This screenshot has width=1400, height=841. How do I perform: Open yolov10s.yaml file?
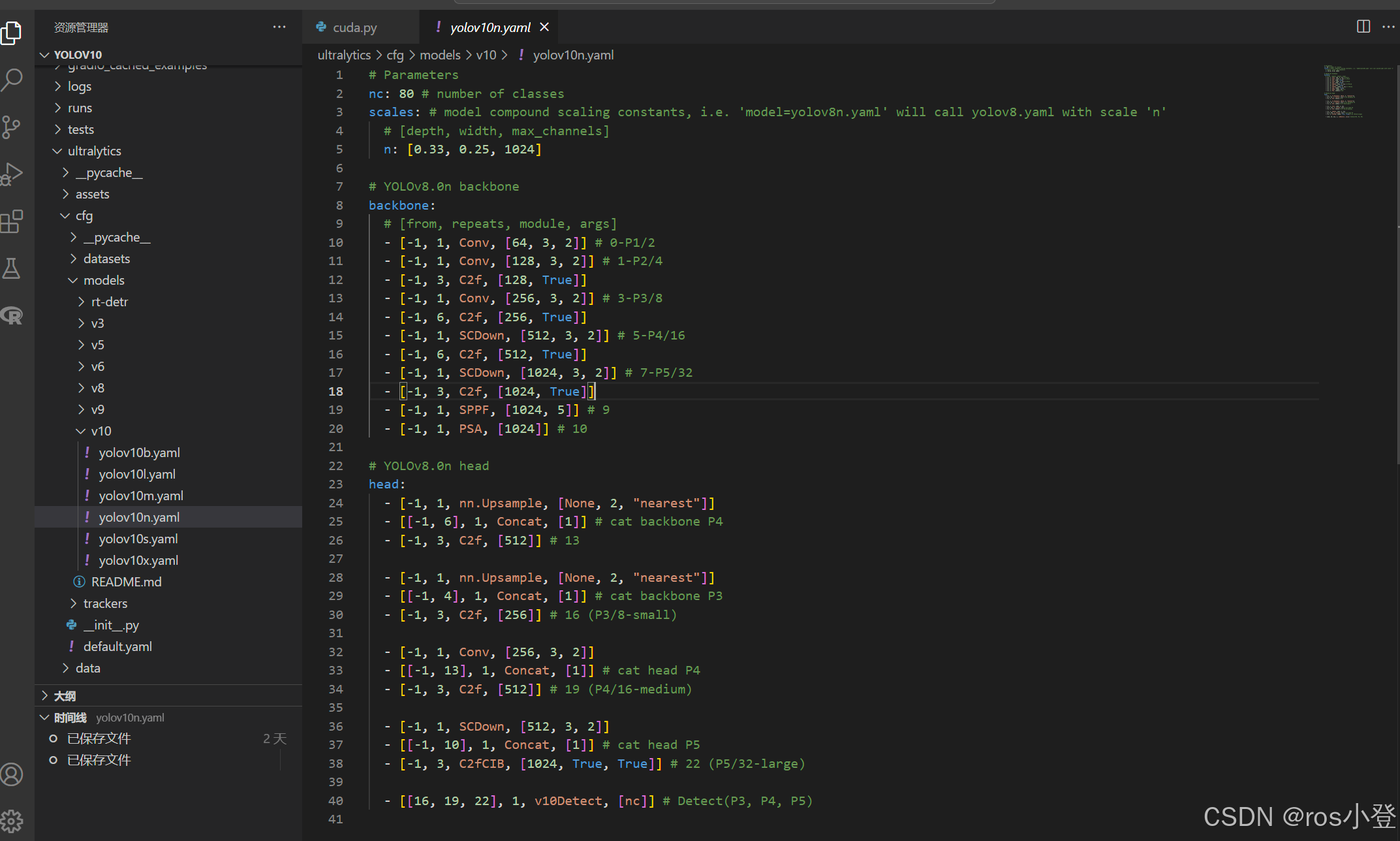pyautogui.click(x=168, y=539)
